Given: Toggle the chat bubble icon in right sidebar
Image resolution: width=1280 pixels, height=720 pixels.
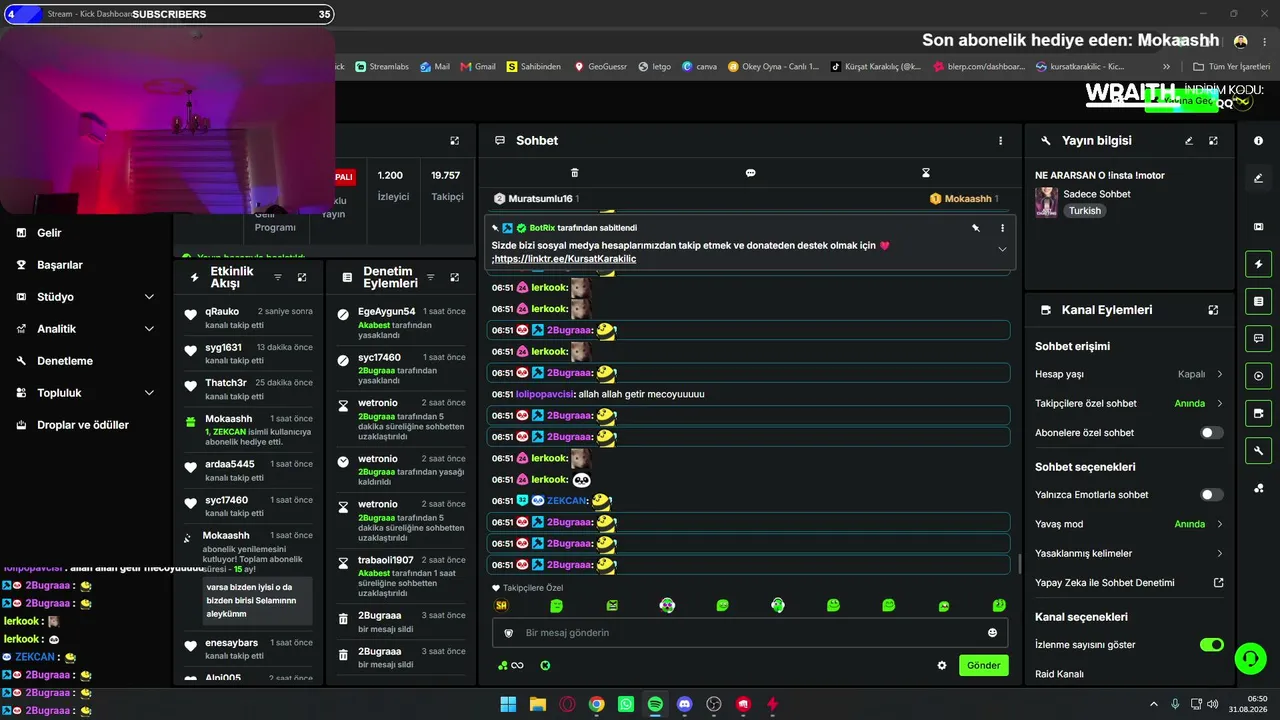Looking at the screenshot, I should 1258,338.
